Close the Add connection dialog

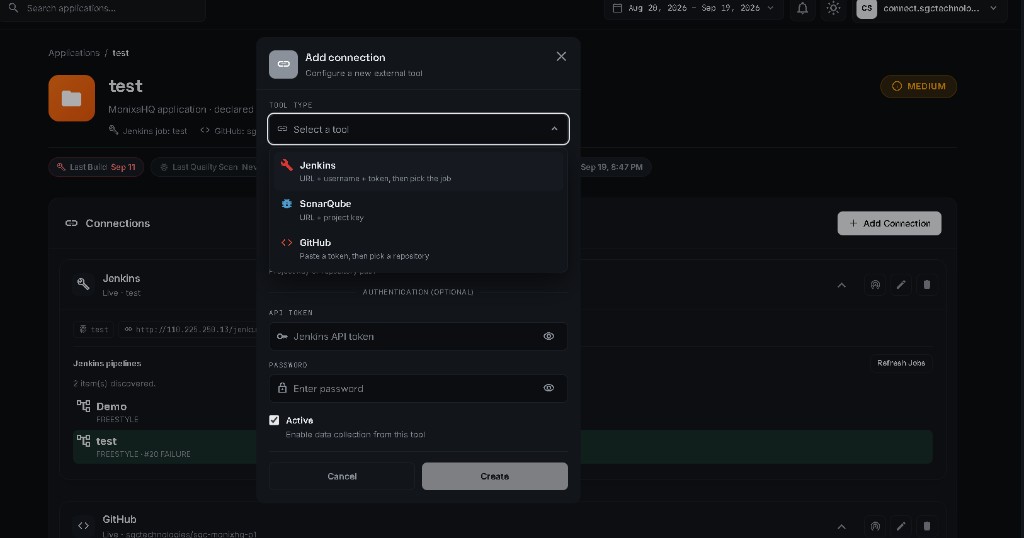[561, 57]
